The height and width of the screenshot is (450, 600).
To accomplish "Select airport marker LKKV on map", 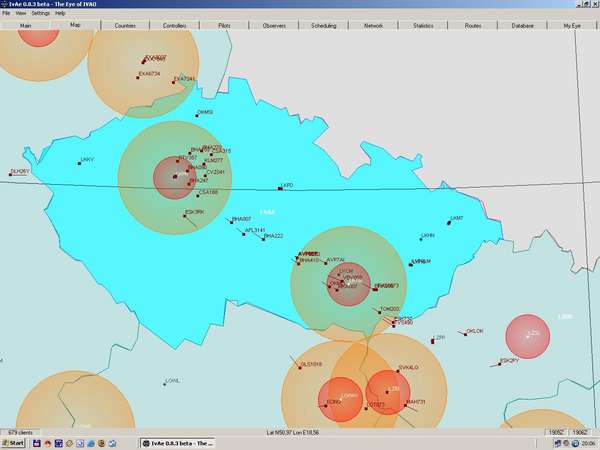I will pyautogui.click(x=80, y=163).
